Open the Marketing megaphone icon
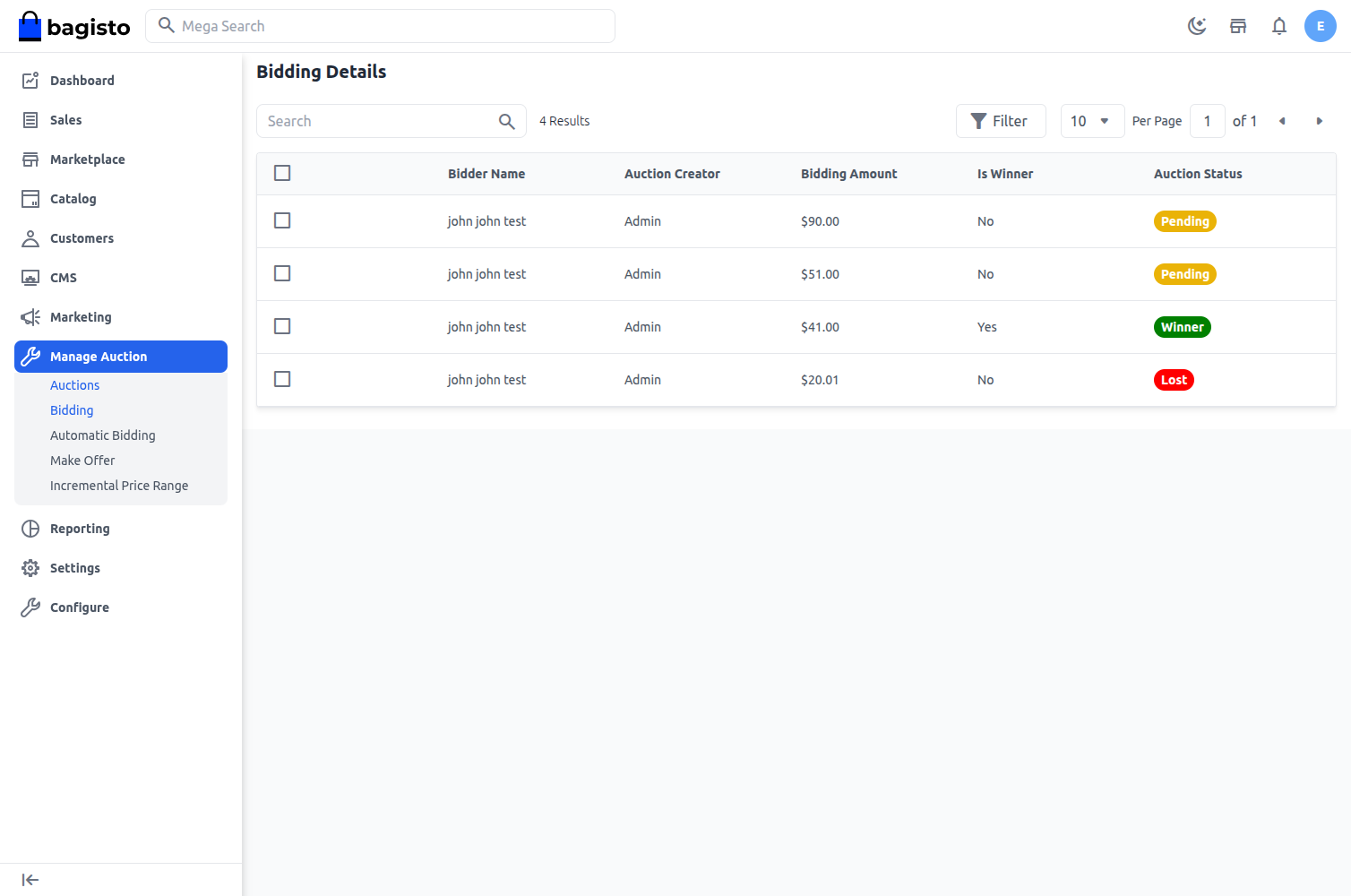 [x=30, y=316]
